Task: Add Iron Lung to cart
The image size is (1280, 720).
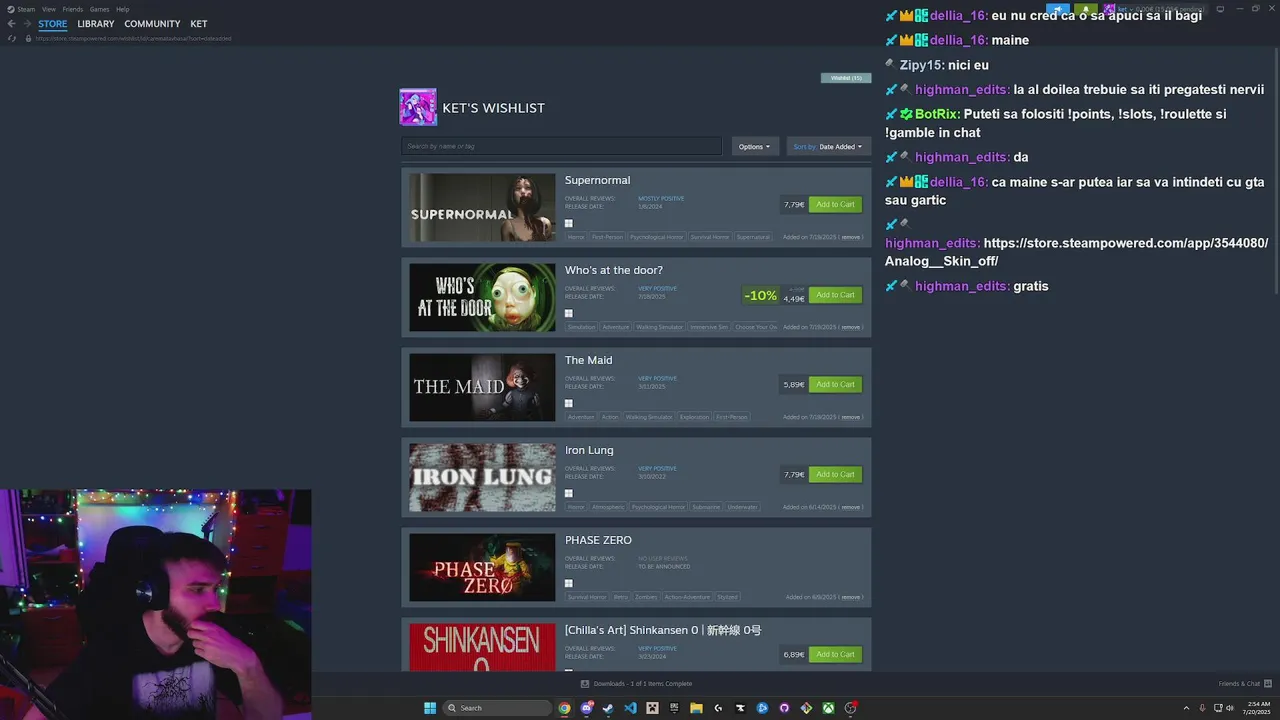Action: tap(835, 474)
